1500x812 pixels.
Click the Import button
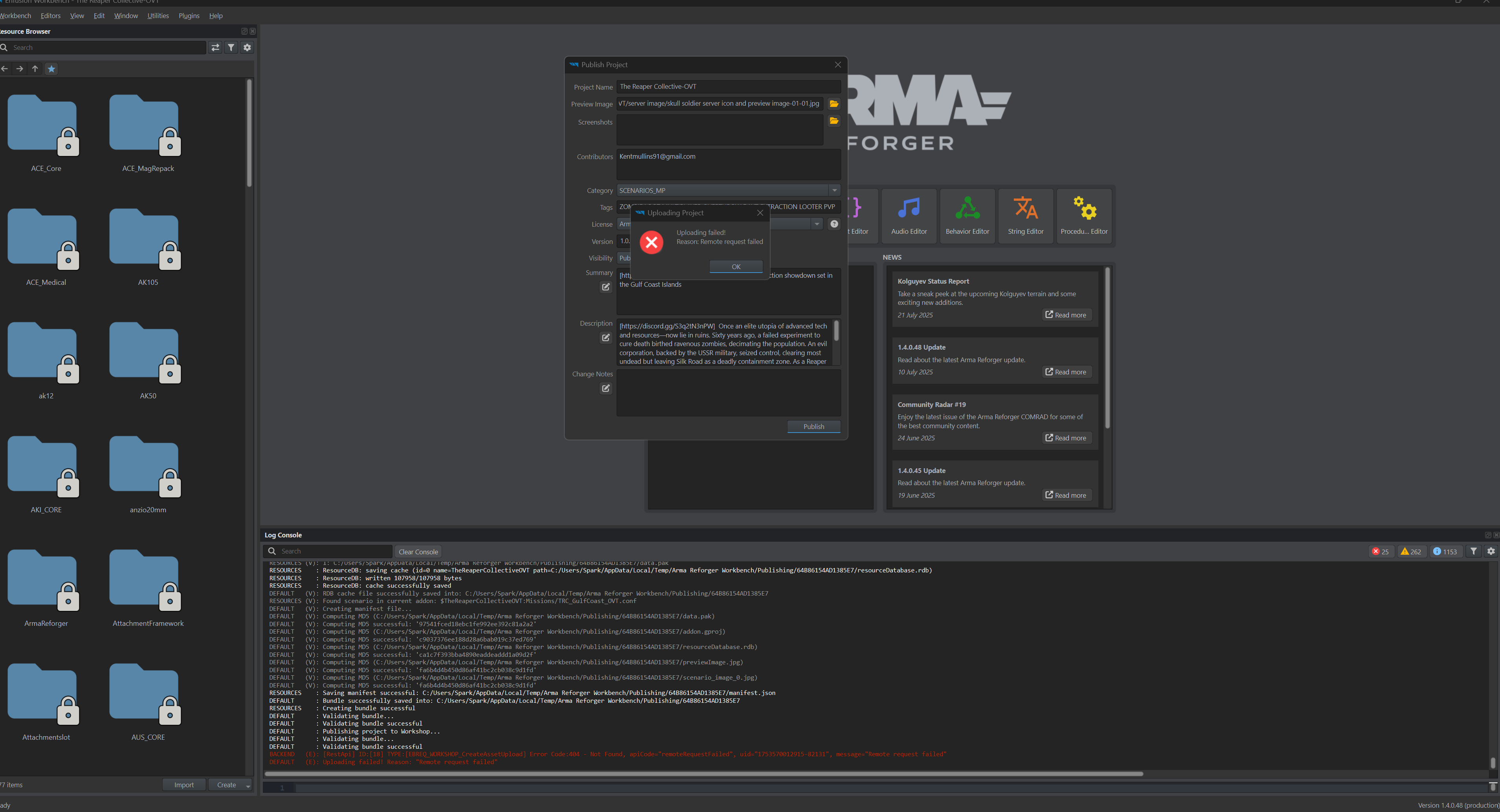[184, 785]
